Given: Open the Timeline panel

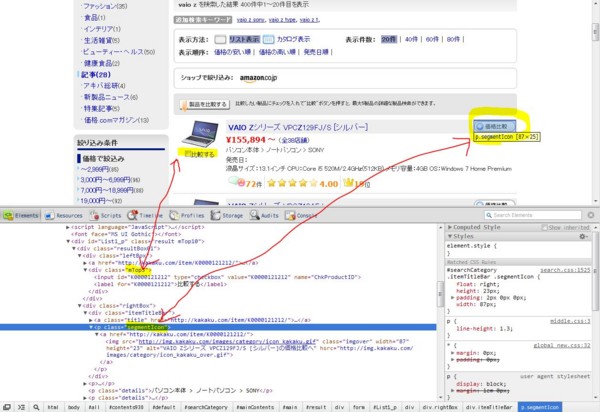Looking at the screenshot, I should [x=145, y=215].
